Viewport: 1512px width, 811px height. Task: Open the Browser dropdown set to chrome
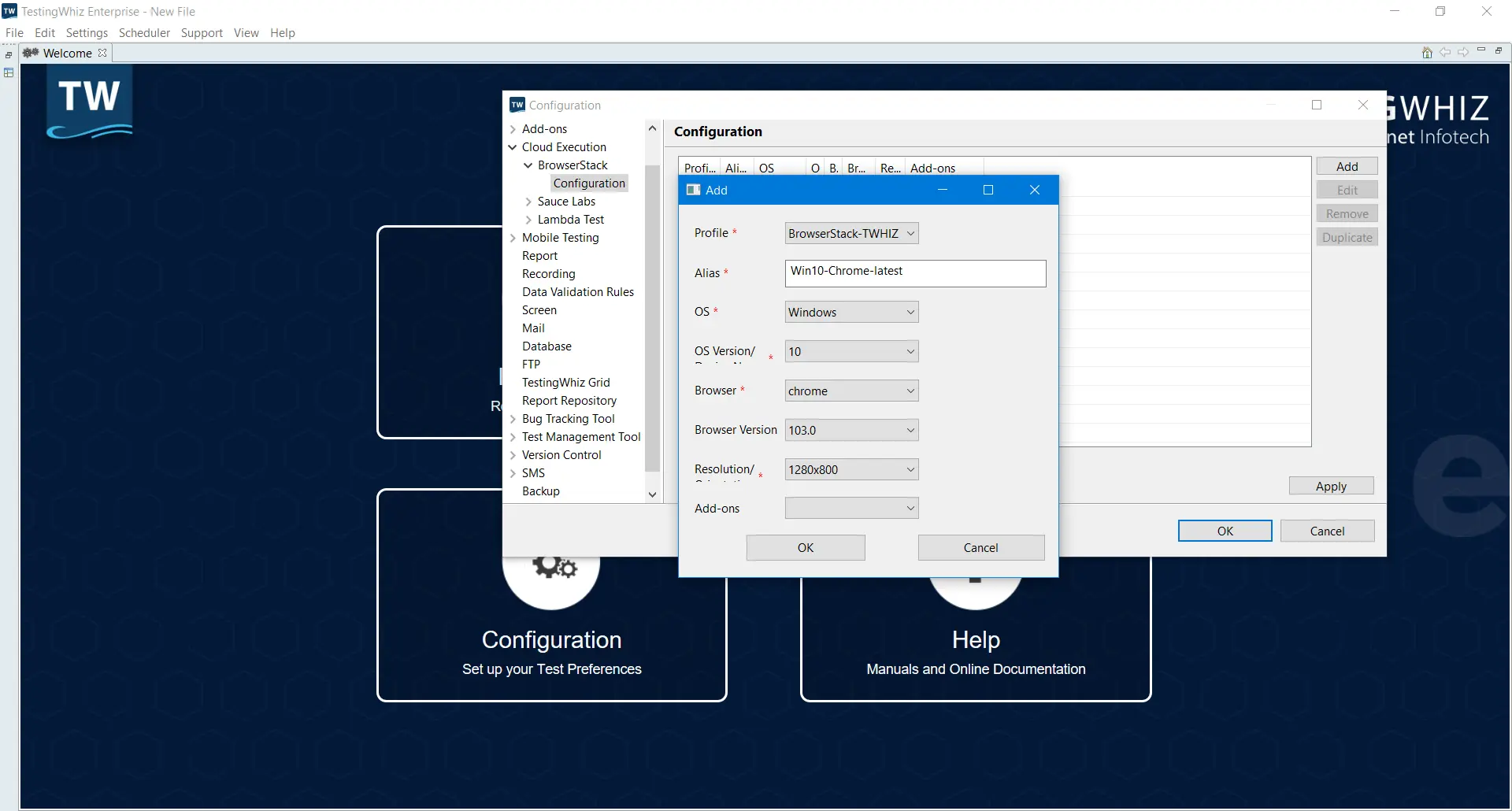(851, 391)
